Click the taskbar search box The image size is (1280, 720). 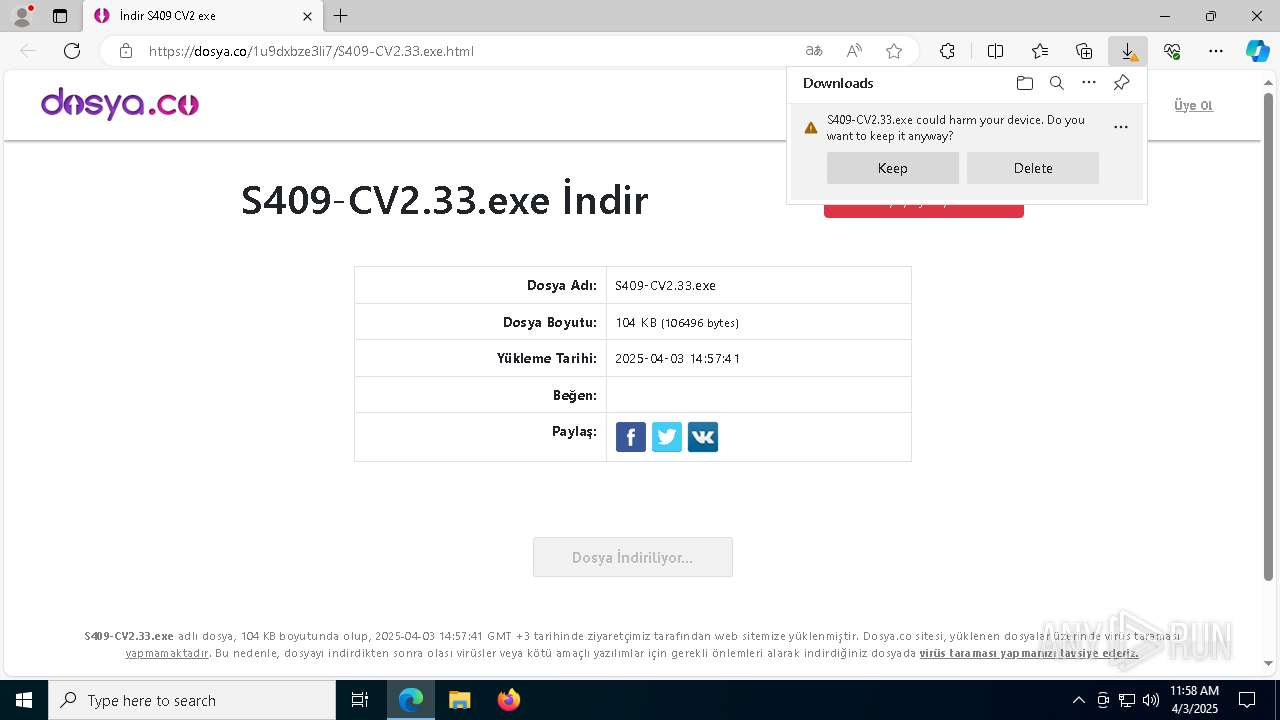(192, 700)
